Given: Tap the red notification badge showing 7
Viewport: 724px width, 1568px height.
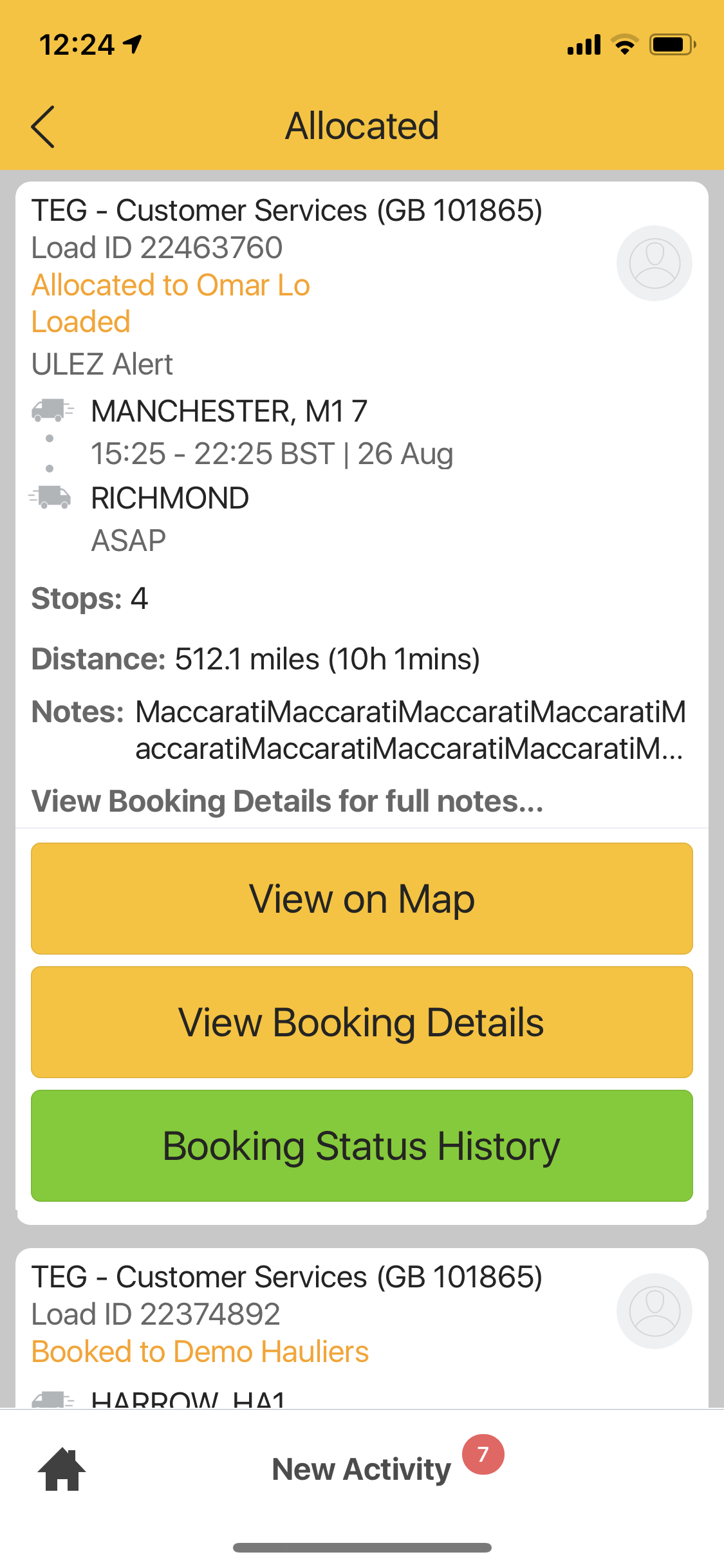Looking at the screenshot, I should point(483,1454).
